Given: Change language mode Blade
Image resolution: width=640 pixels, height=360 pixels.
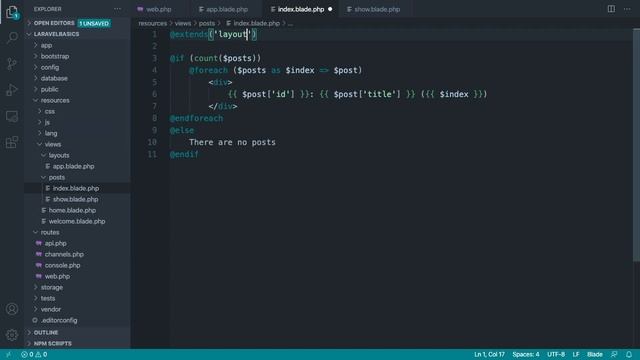Looking at the screenshot, I should [x=595, y=354].
